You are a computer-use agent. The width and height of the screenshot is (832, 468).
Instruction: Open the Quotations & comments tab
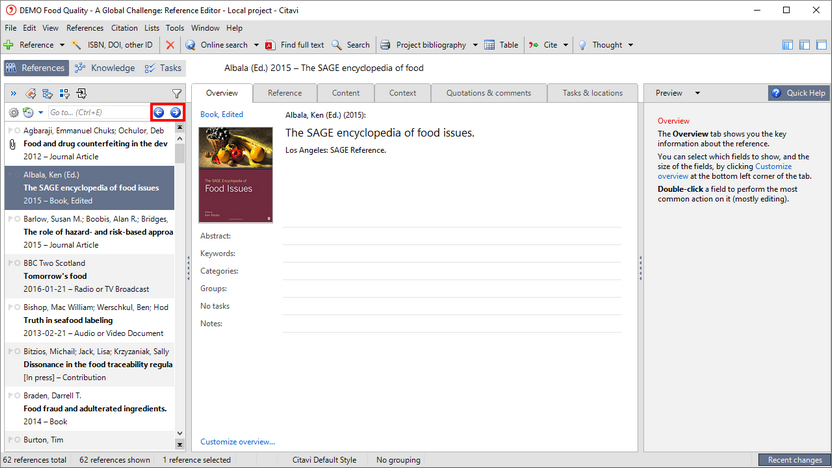pos(489,93)
